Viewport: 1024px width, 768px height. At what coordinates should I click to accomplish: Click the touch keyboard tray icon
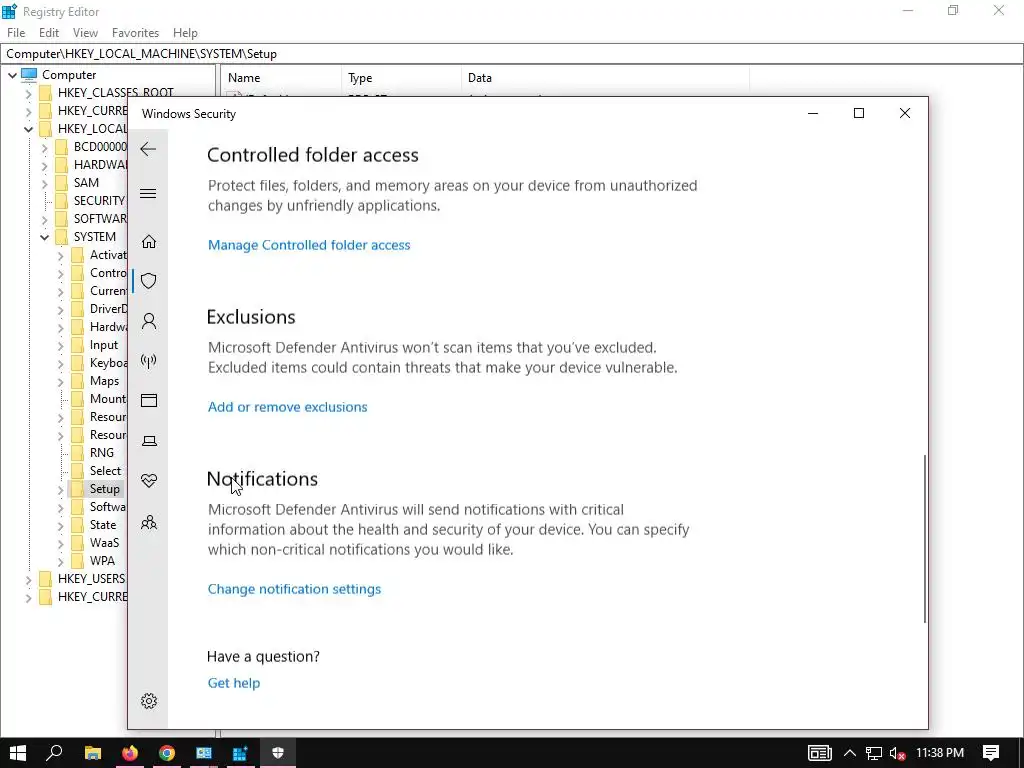820,753
